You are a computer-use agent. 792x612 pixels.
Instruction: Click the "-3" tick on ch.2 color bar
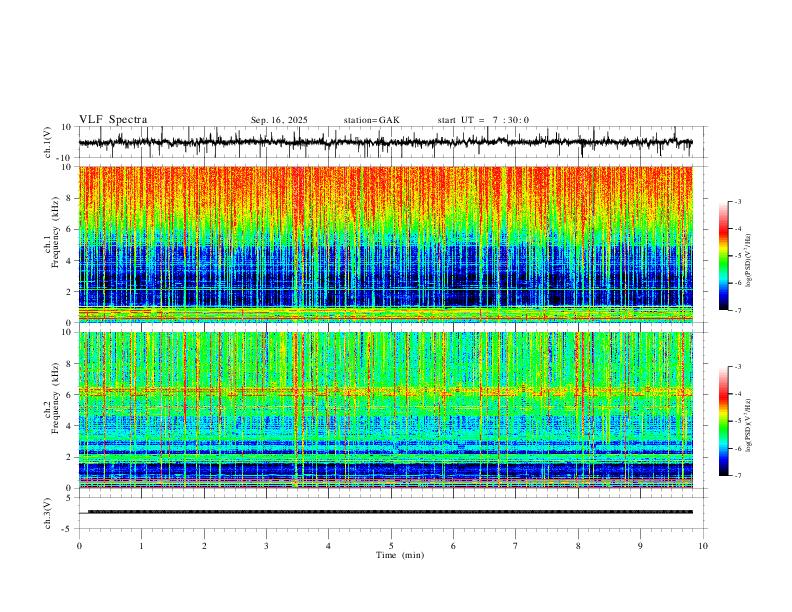(738, 367)
